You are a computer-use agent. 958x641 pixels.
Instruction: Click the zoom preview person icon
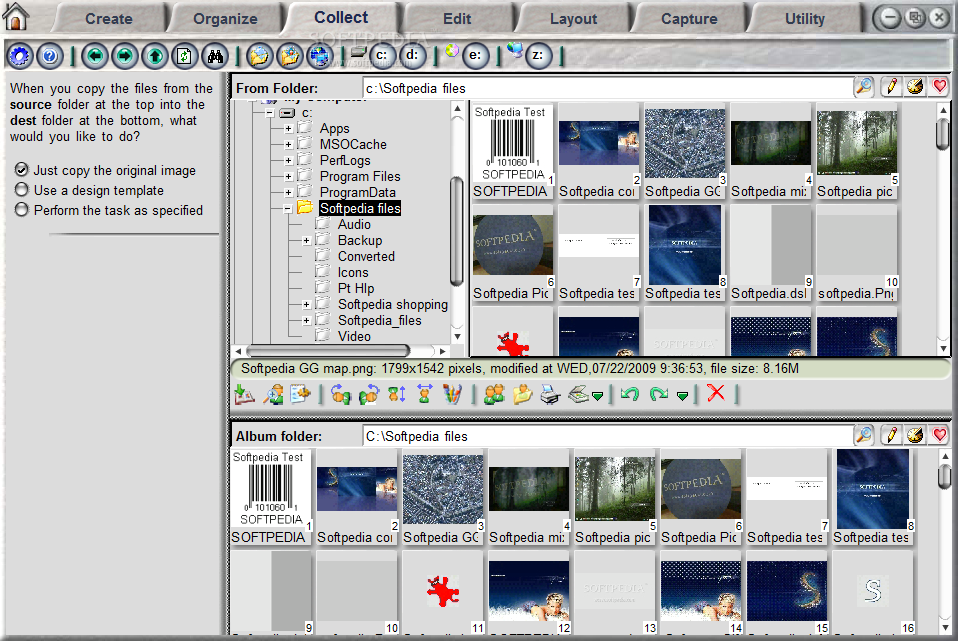(273, 394)
